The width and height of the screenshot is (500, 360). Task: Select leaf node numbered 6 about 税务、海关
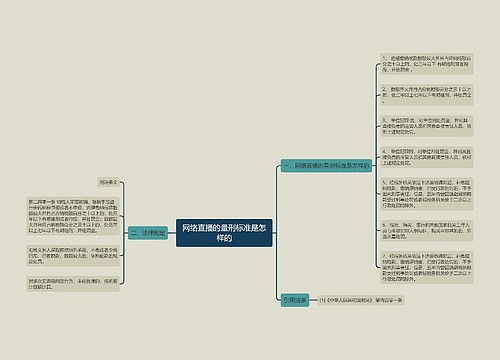click(427, 231)
